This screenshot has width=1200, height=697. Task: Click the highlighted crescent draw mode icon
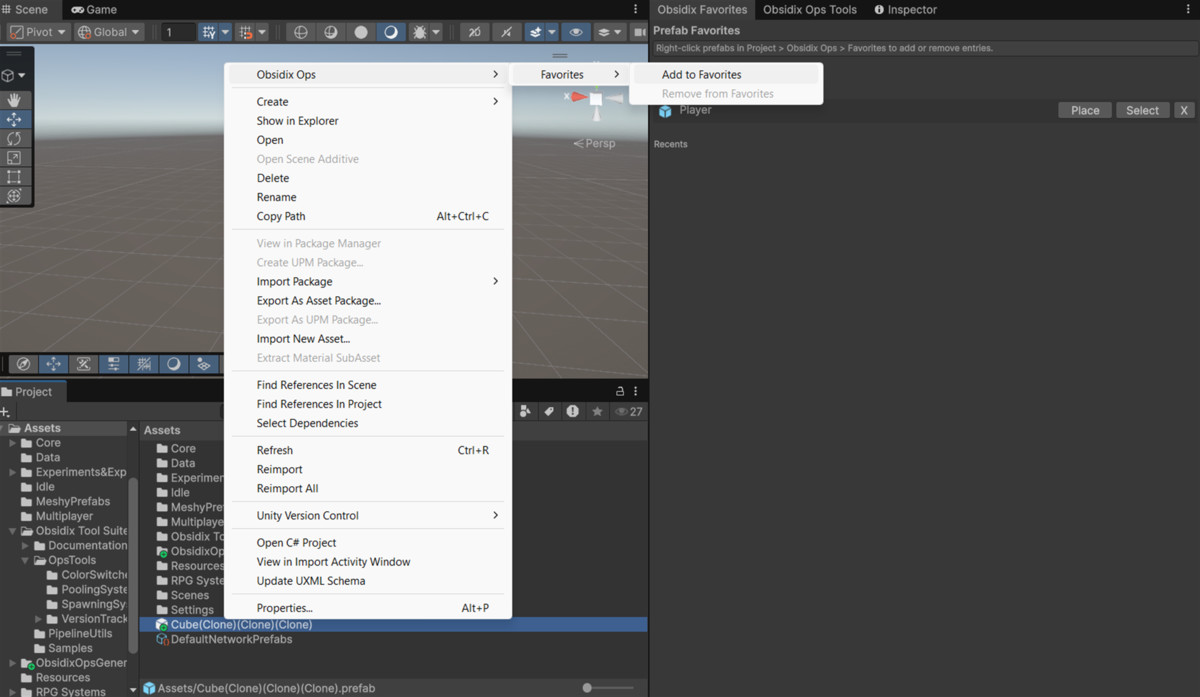pyautogui.click(x=391, y=32)
